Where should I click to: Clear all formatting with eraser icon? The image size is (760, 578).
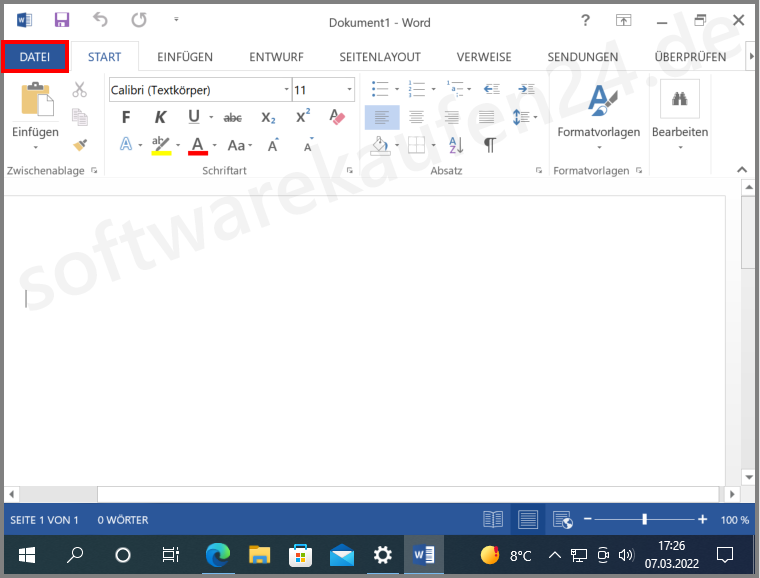tap(337, 117)
